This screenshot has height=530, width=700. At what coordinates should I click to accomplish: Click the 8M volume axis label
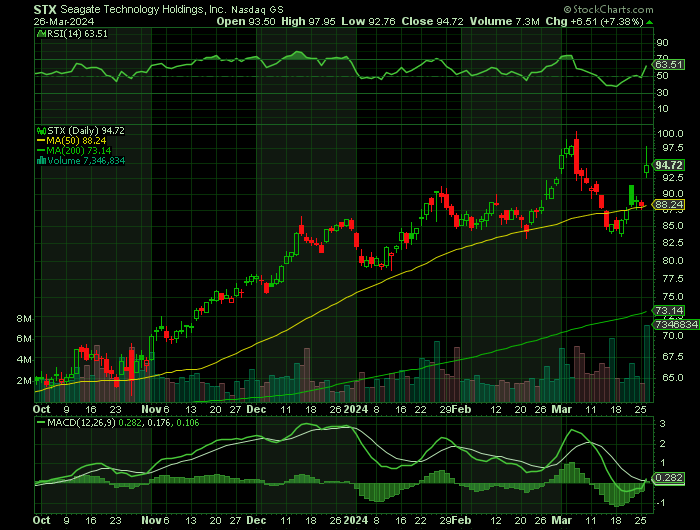[x=24, y=319]
